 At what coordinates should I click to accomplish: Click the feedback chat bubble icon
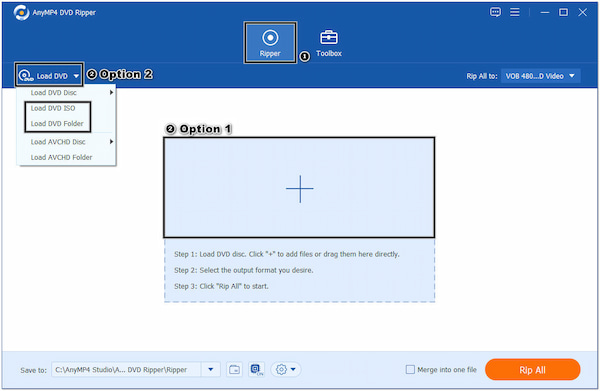(x=495, y=12)
